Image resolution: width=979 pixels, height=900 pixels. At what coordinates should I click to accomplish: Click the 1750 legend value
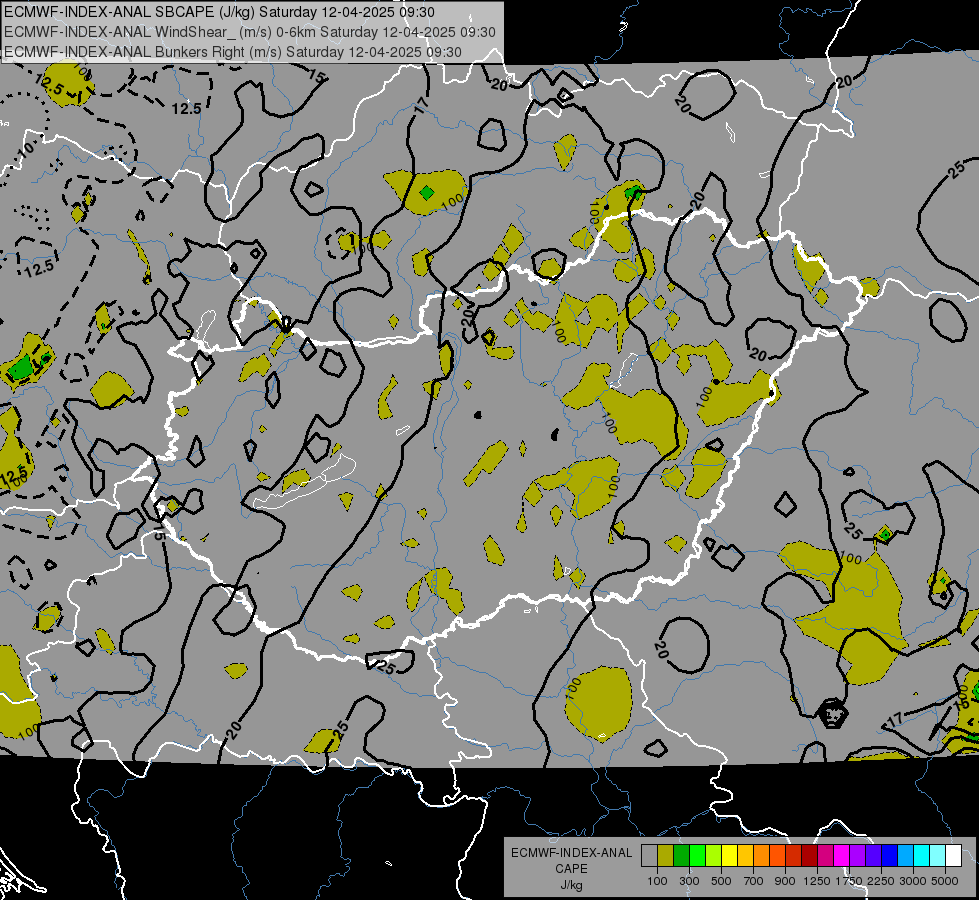point(849,881)
